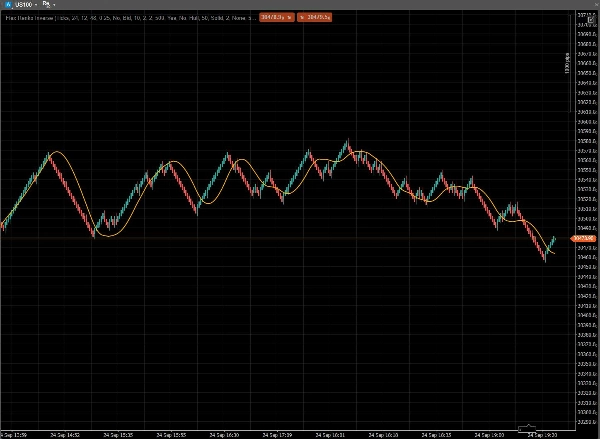Click the blue US100 symbol icon
The width and height of the screenshot is (600, 439).
pos(8,5)
